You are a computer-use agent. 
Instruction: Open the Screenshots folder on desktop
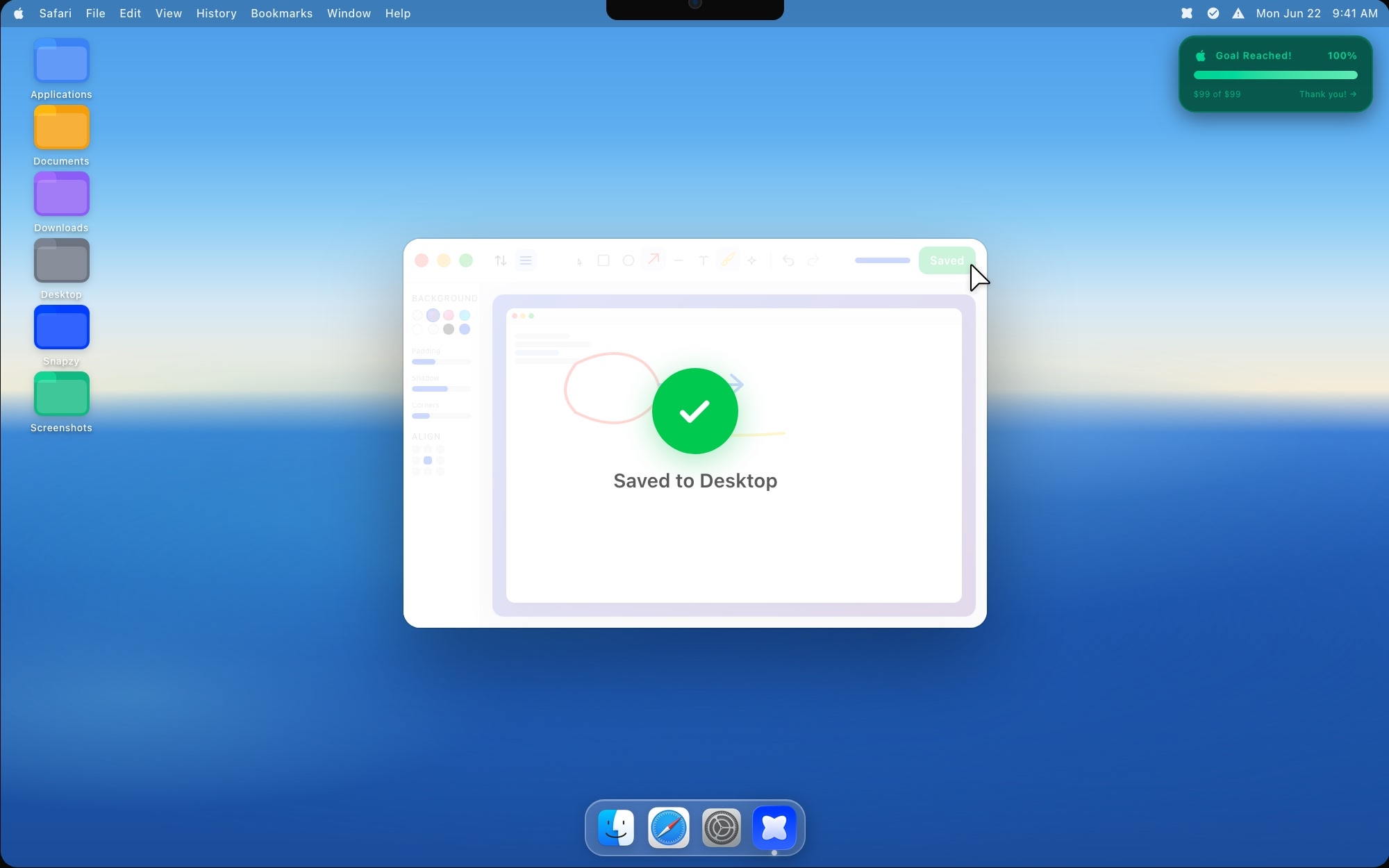[x=62, y=403]
